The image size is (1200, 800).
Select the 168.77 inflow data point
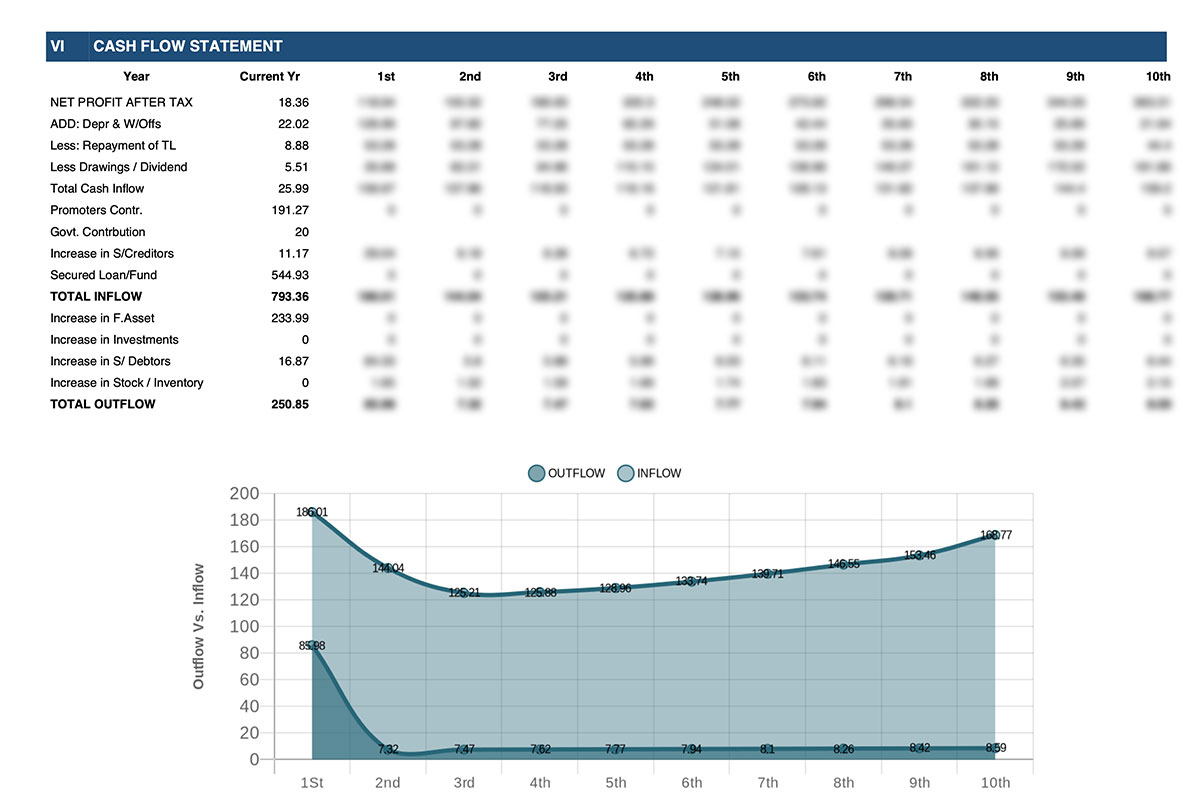[996, 535]
